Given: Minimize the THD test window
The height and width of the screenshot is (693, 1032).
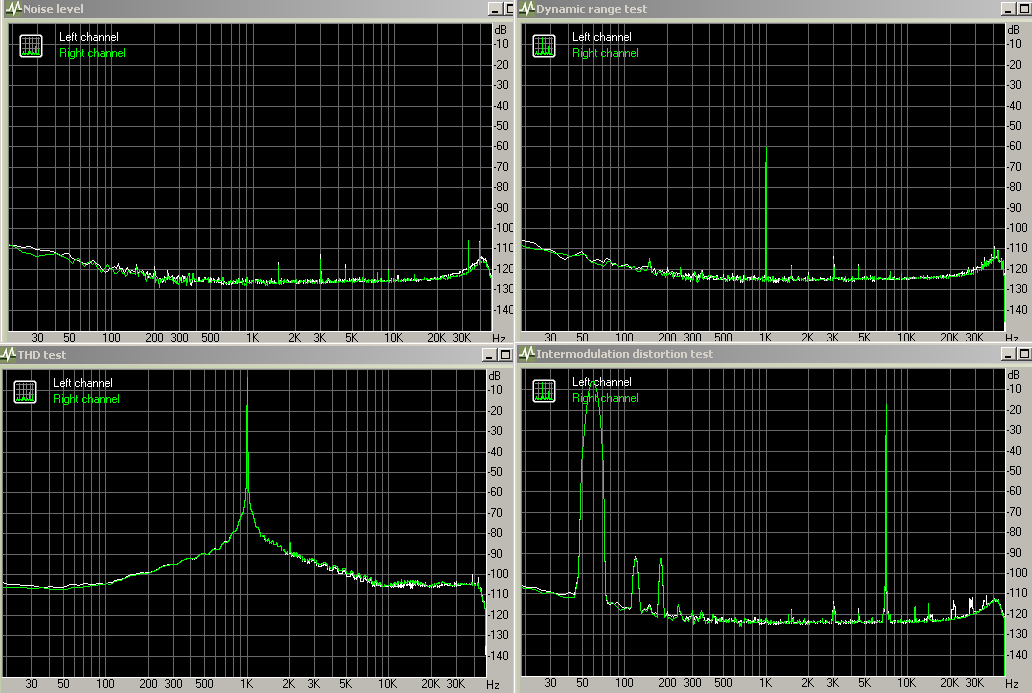Looking at the screenshot, I should pyautogui.click(x=494, y=354).
